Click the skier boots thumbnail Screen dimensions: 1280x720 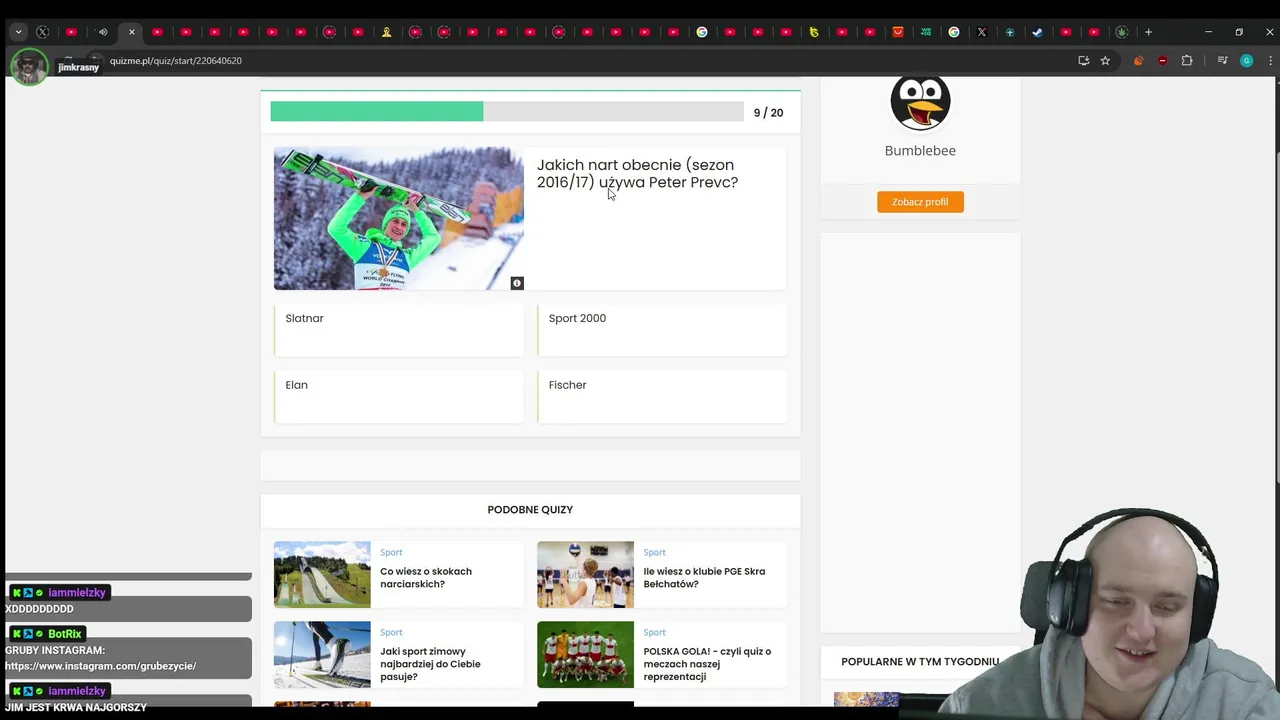322,655
